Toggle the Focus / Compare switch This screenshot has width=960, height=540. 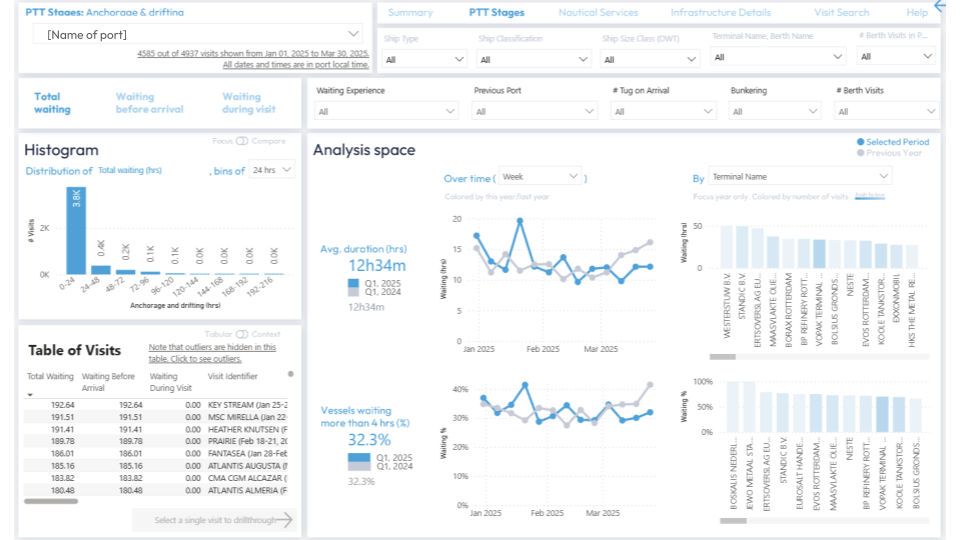pos(235,141)
